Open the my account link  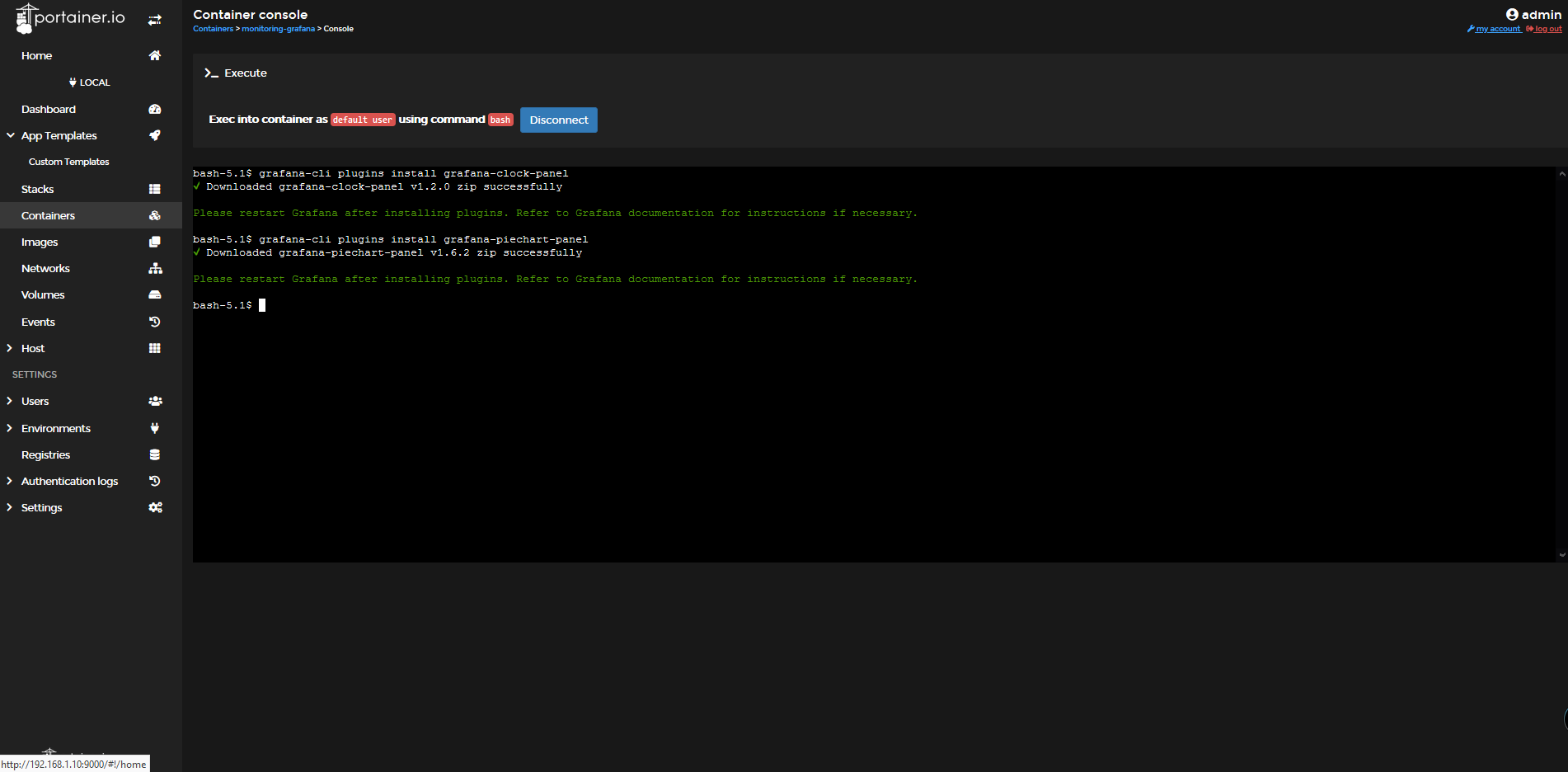(x=1494, y=29)
